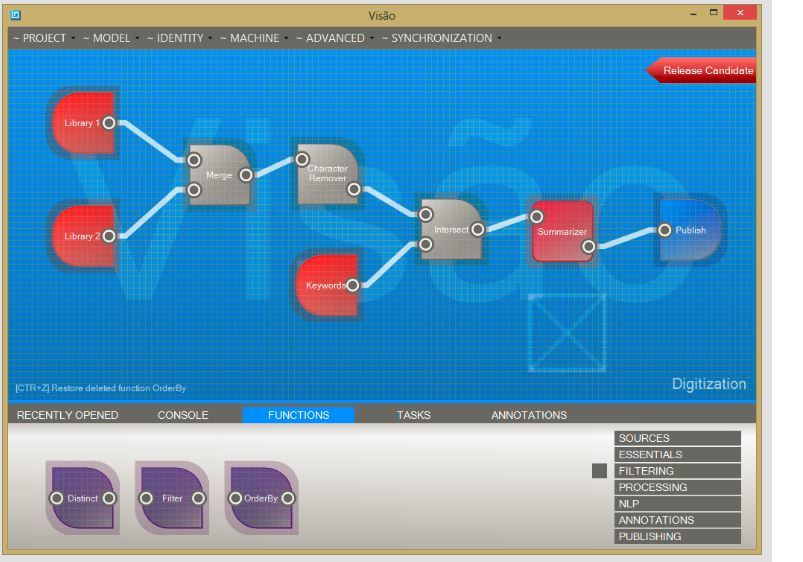803x562 pixels.
Task: Select the Library 1 source node
Action: [x=80, y=123]
